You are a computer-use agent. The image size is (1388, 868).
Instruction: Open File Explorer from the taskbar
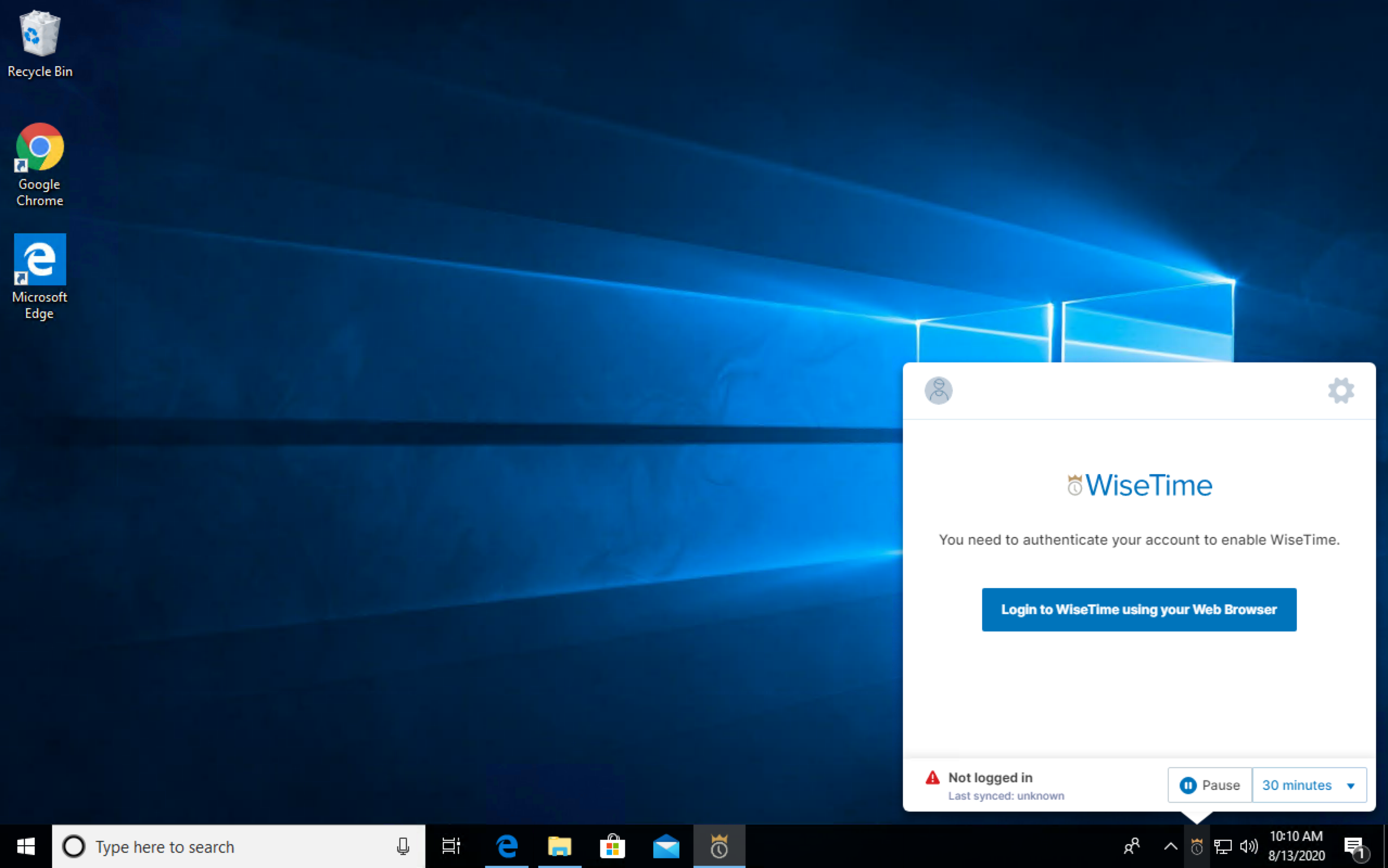(x=559, y=846)
